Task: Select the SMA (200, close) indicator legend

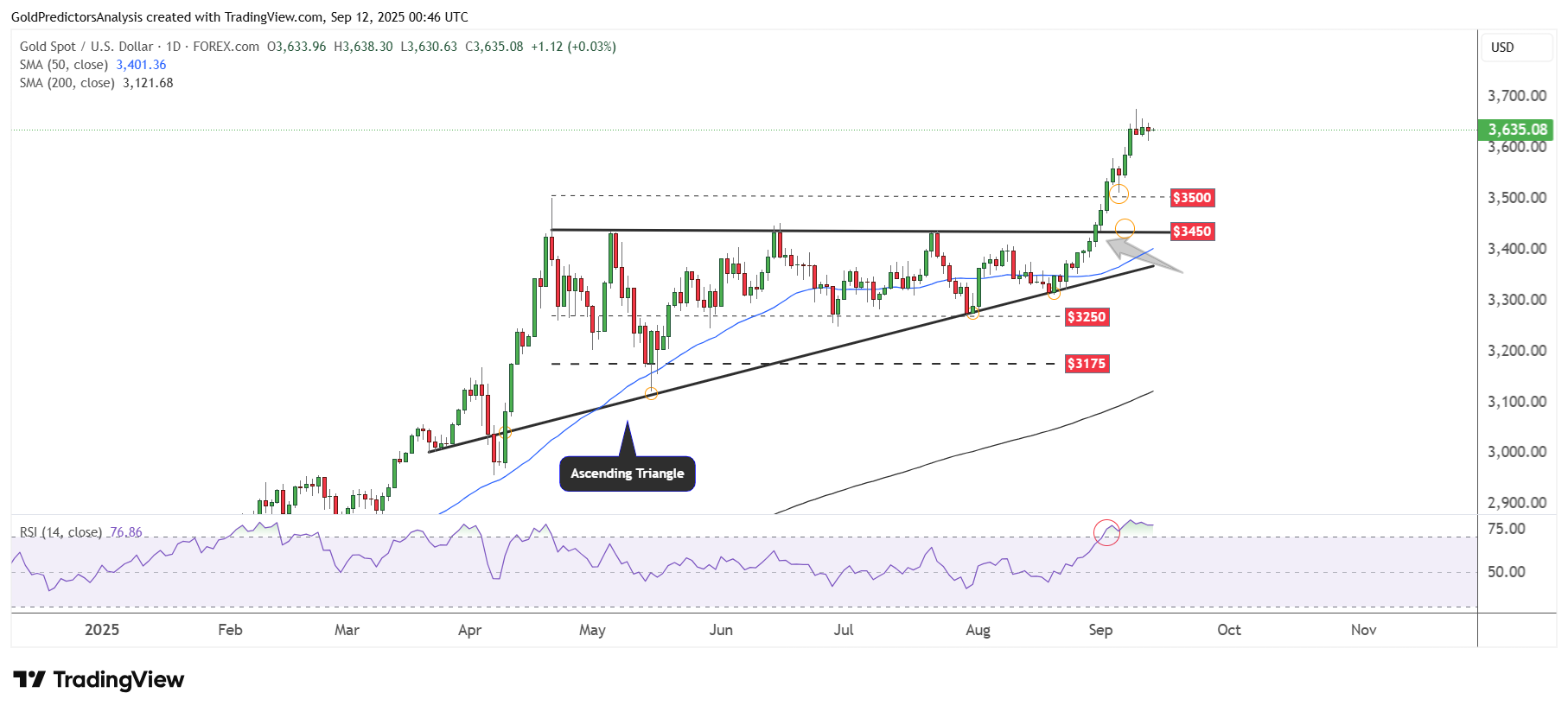Action: 67,83
